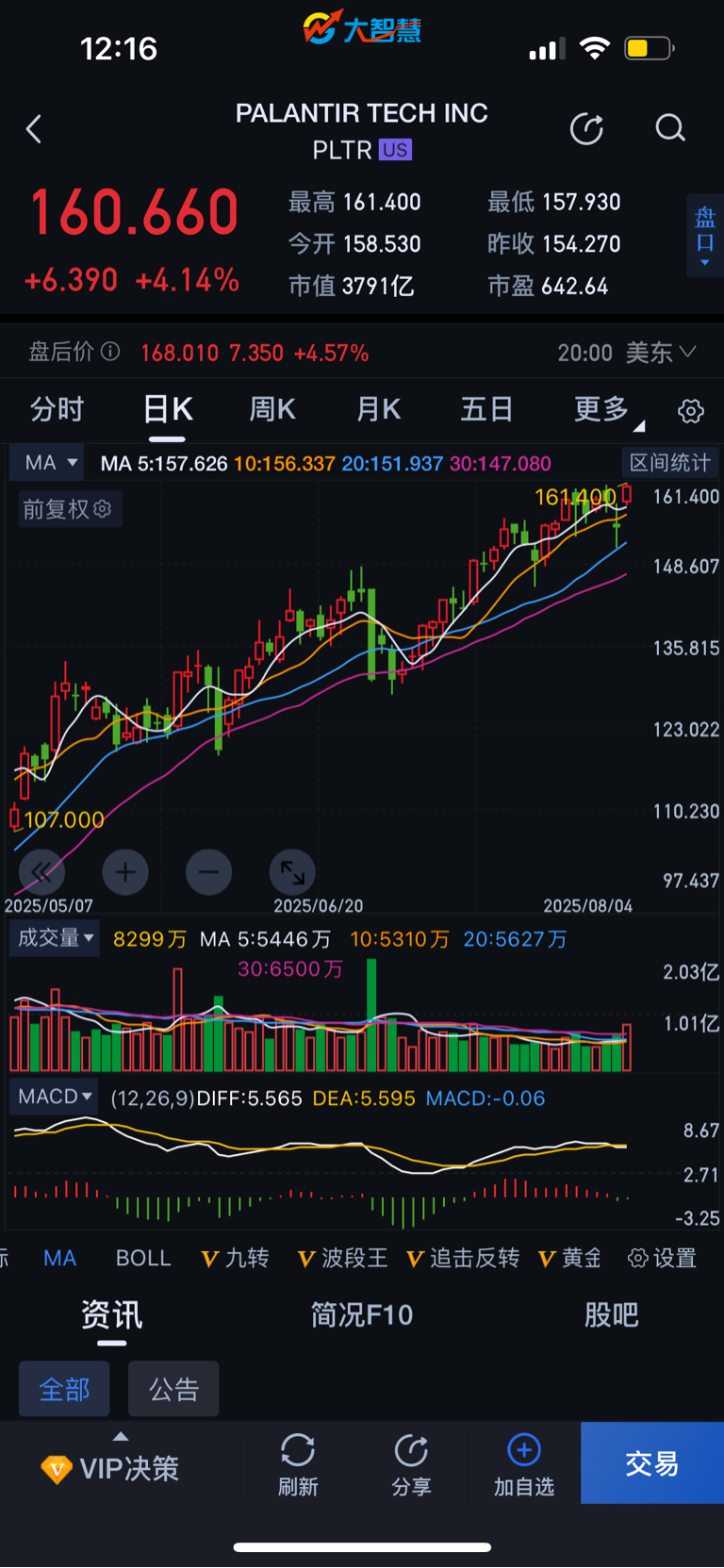
Task: Select the MA overlay indicator at bottom
Action: pyautogui.click(x=60, y=1258)
